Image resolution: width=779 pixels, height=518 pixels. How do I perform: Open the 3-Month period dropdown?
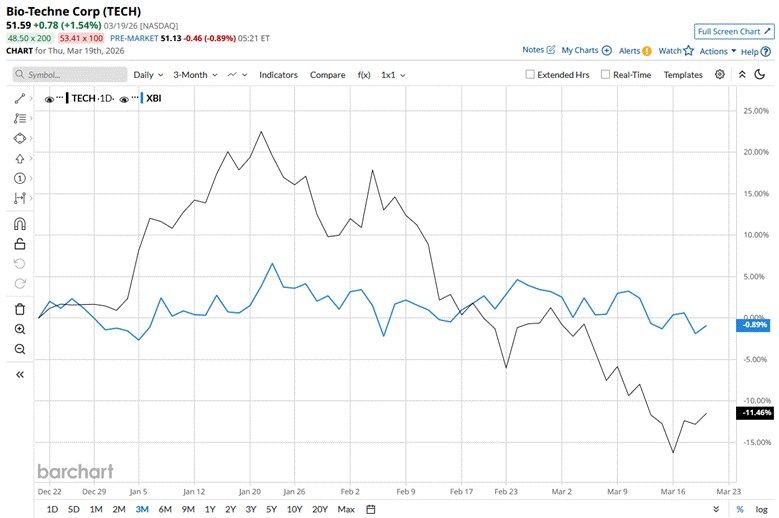click(195, 74)
